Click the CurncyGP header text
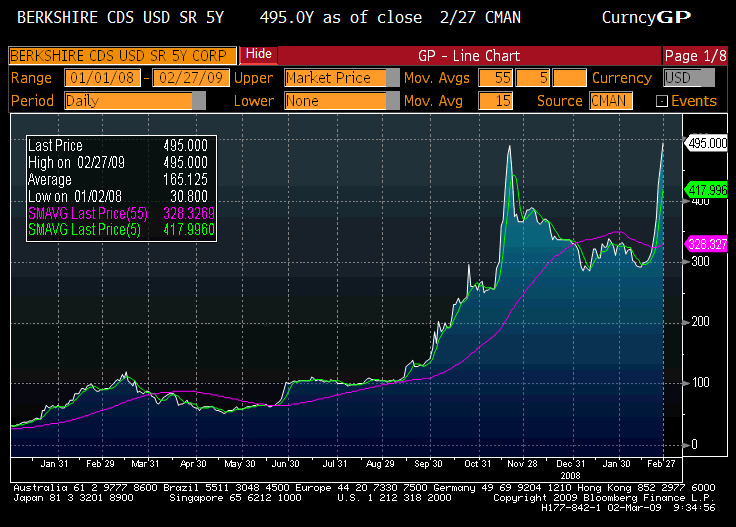The width and height of the screenshot is (736, 527). click(646, 18)
